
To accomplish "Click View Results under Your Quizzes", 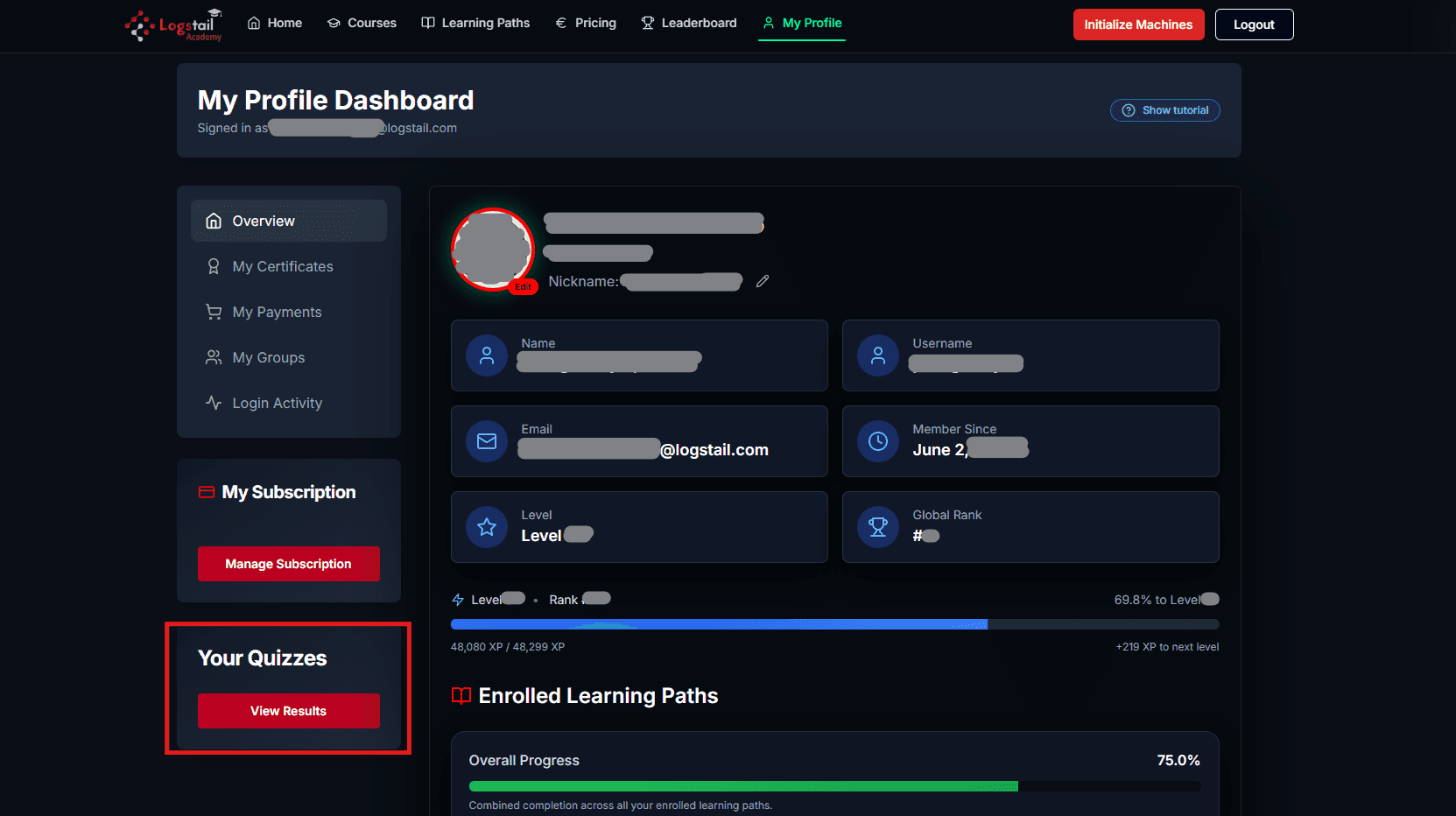I will click(x=289, y=711).
